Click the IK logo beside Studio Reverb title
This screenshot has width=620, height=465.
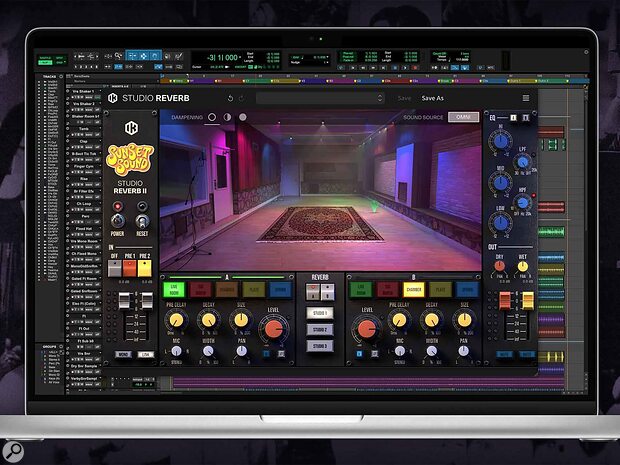pos(113,98)
